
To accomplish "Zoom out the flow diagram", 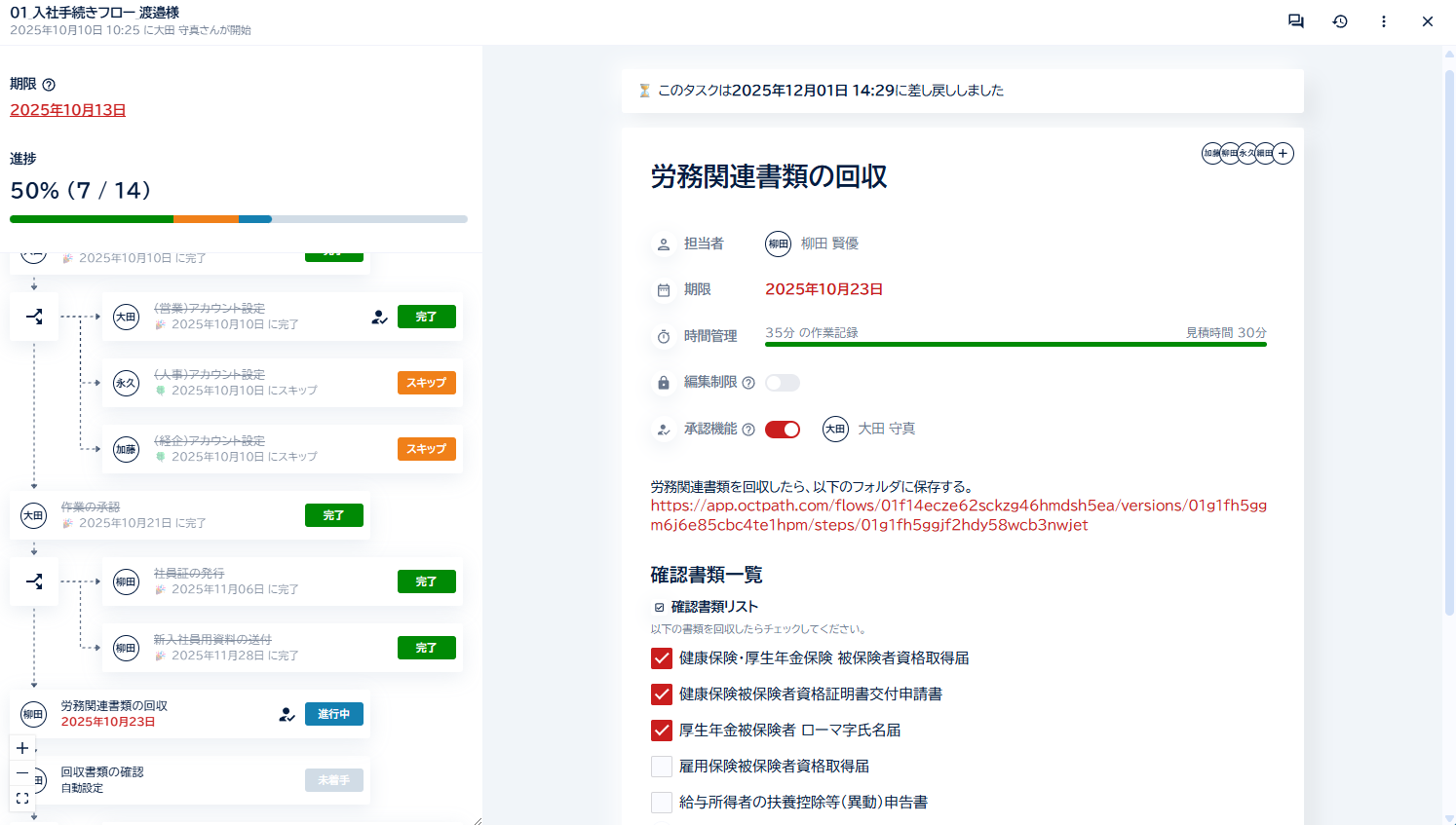I will (22, 773).
